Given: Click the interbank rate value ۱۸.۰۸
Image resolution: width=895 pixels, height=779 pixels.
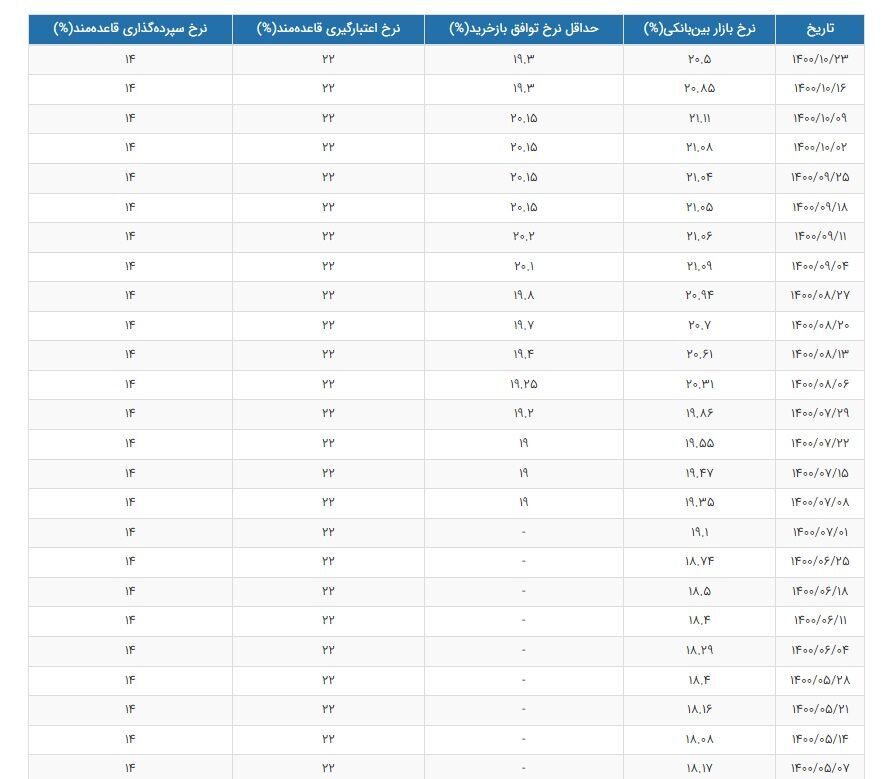Looking at the screenshot, I should coord(699,738).
